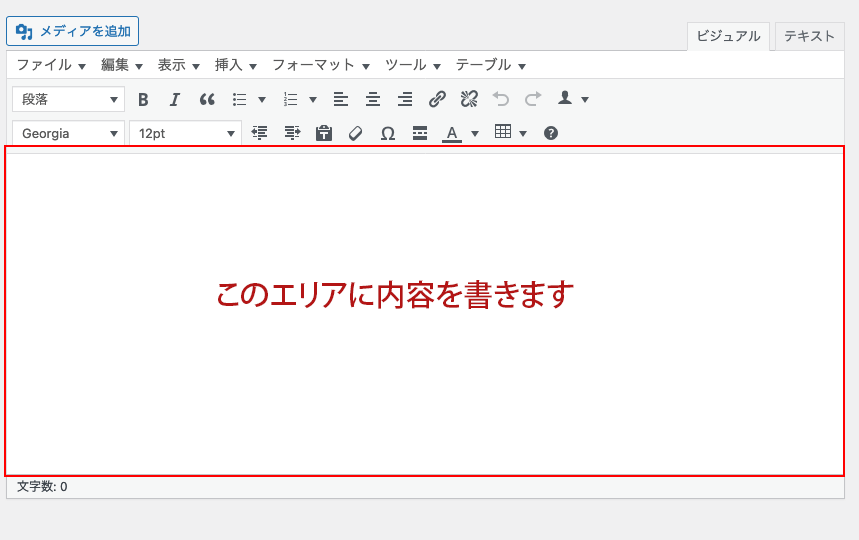Increase indent
The height and width of the screenshot is (540, 859).
tap(292, 133)
